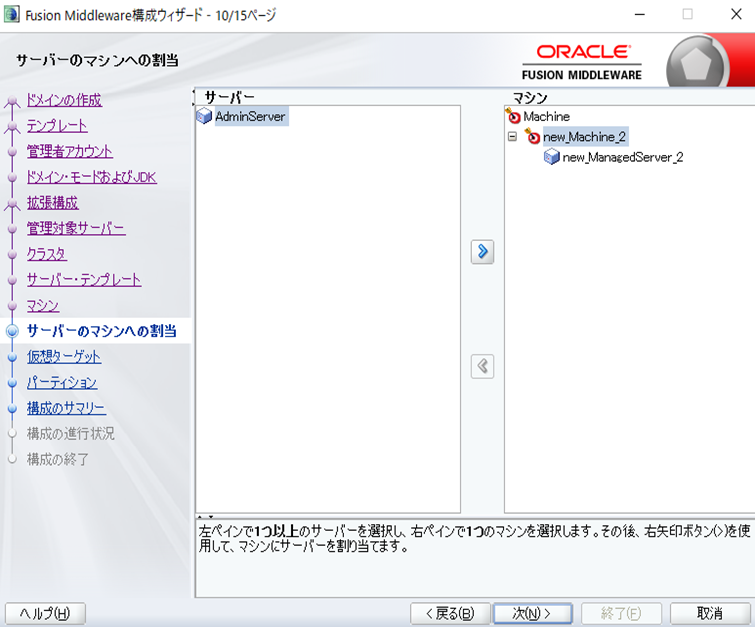Select AdminServer in the server list

[250, 117]
